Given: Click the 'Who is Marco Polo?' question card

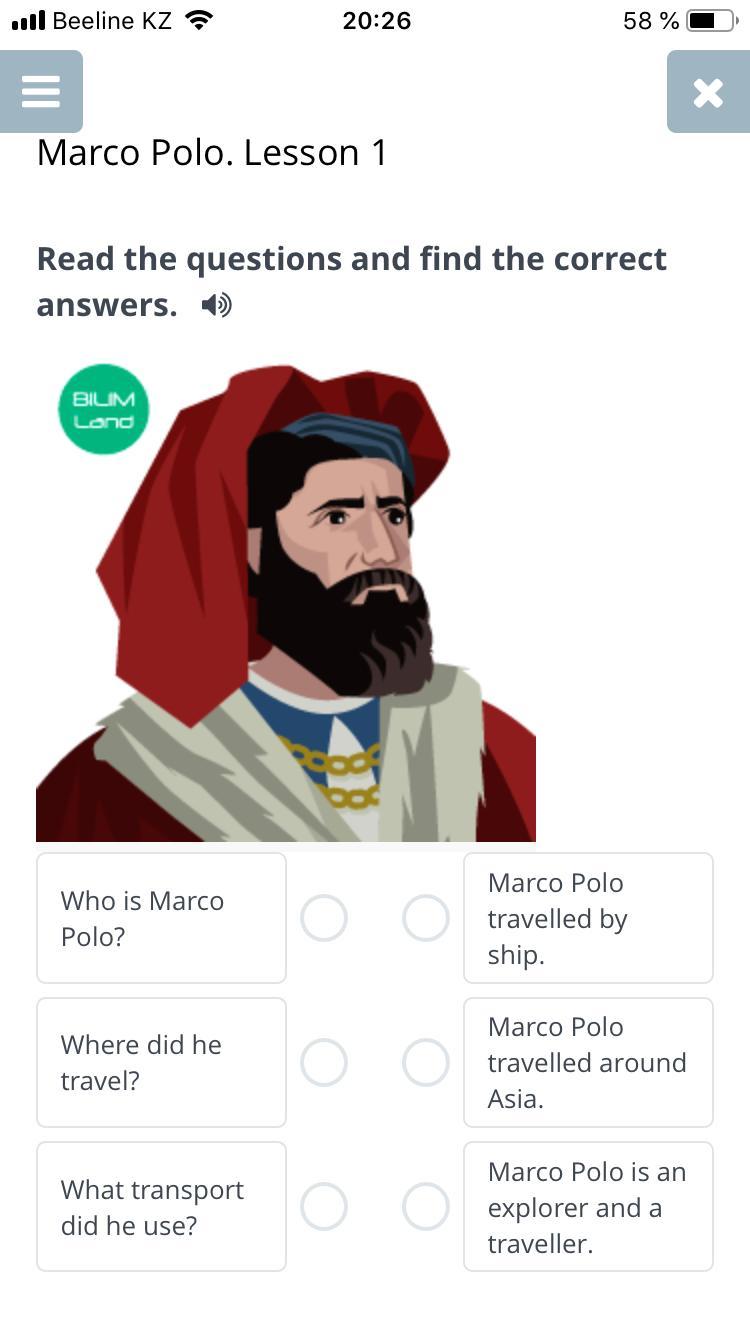Looking at the screenshot, I should pyautogui.click(x=161, y=918).
